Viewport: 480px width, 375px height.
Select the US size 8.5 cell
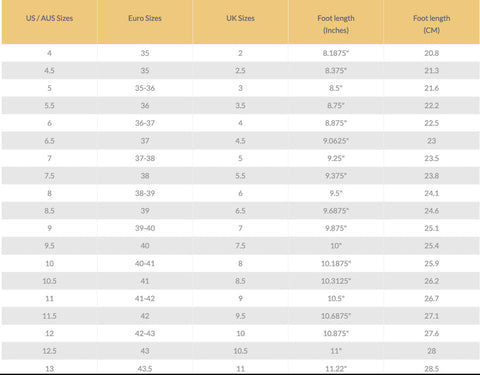tap(49, 211)
